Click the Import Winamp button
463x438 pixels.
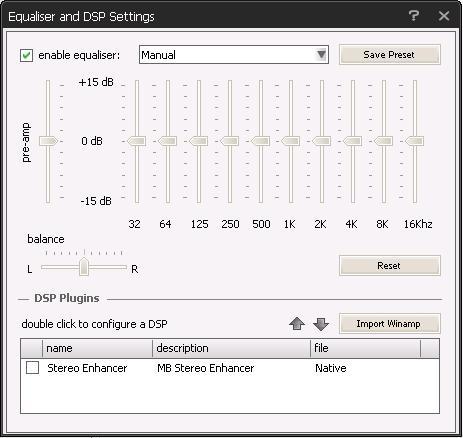click(x=389, y=323)
